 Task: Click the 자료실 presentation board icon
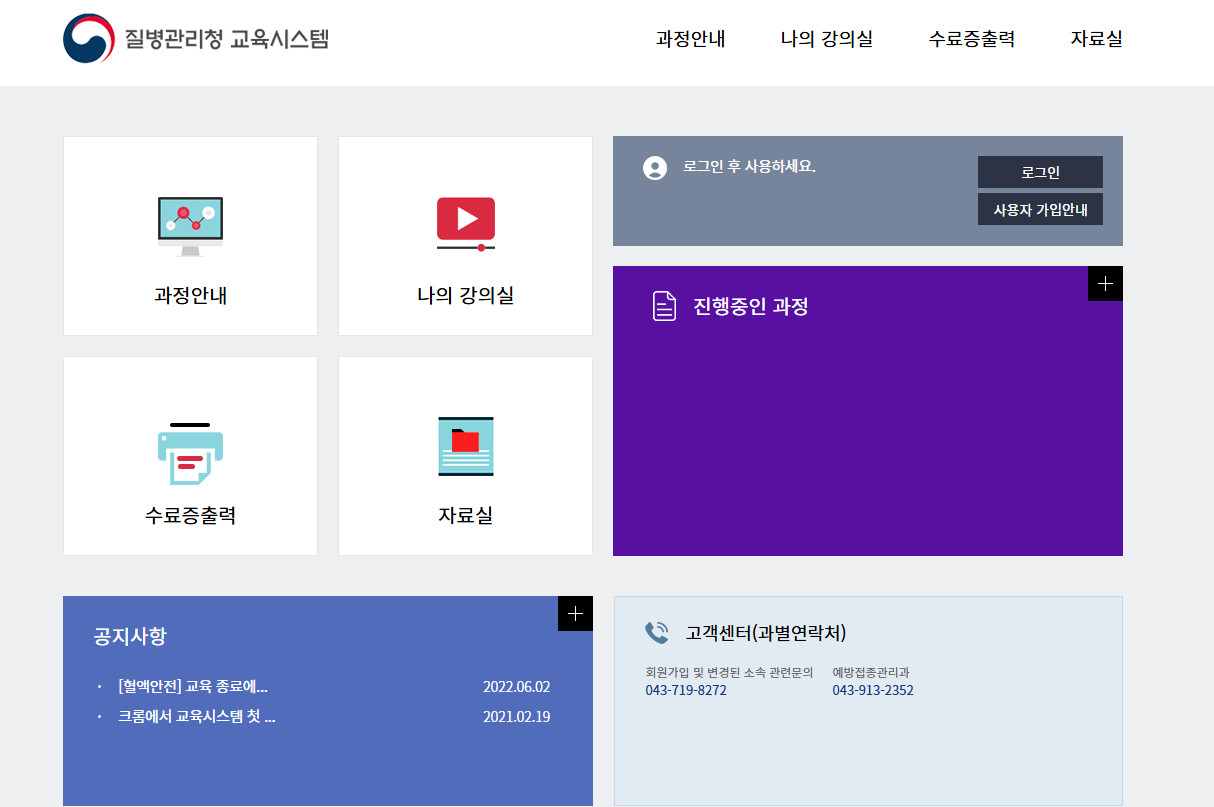click(465, 445)
